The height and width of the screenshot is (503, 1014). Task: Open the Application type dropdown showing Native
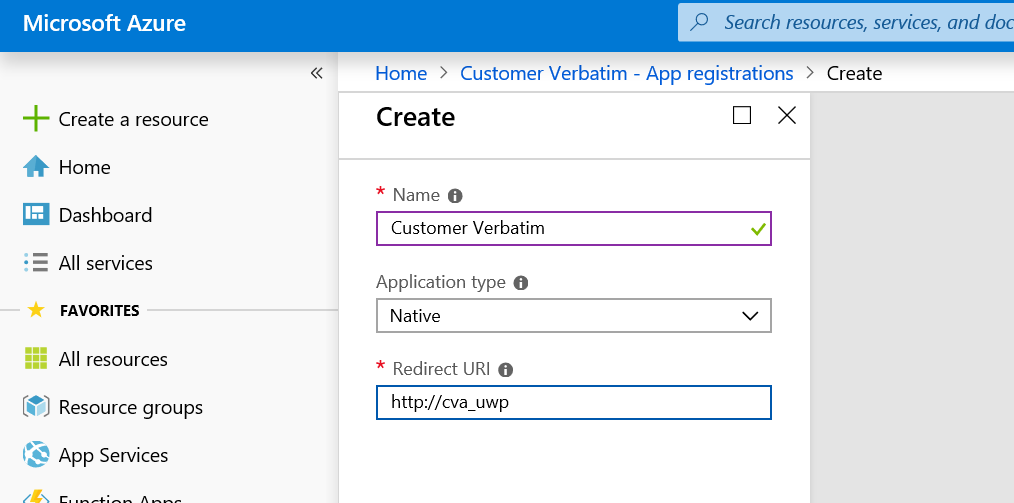point(574,316)
